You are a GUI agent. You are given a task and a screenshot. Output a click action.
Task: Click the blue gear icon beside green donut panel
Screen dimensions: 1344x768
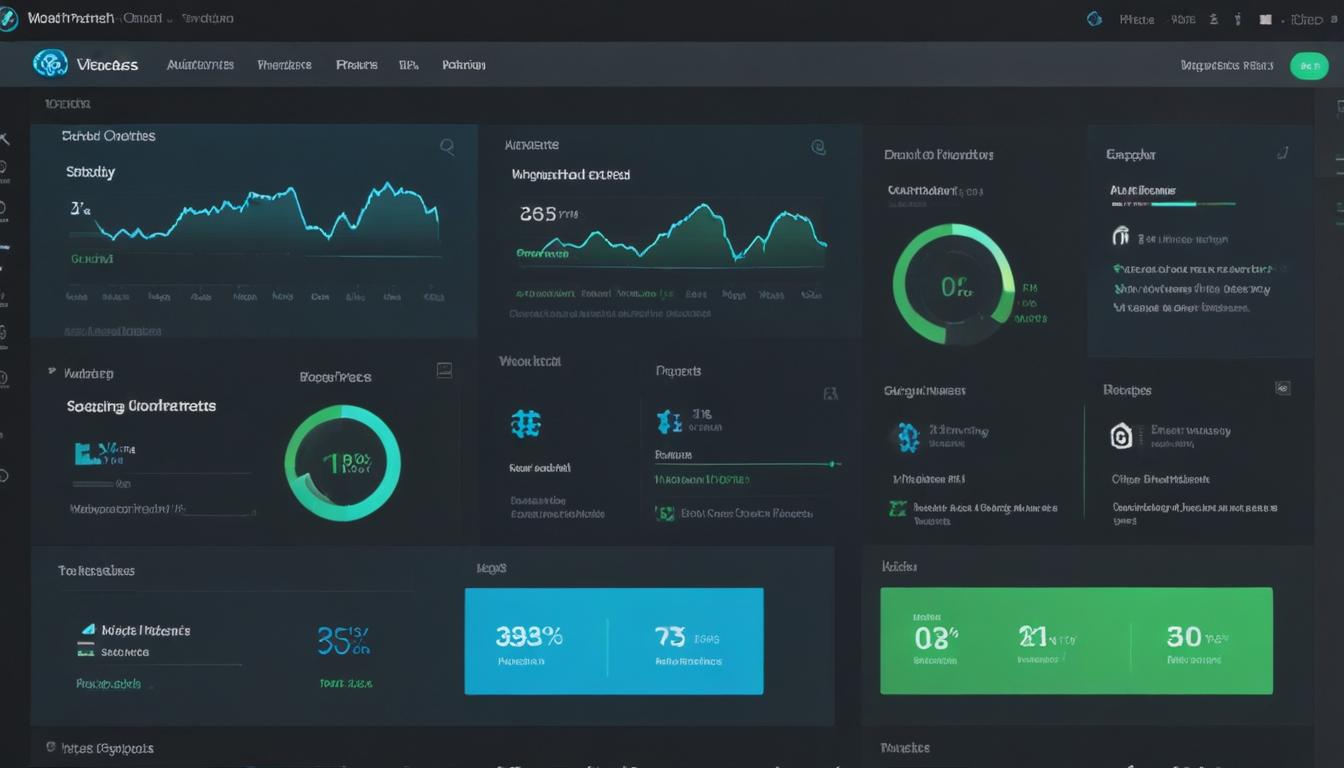tap(908, 437)
